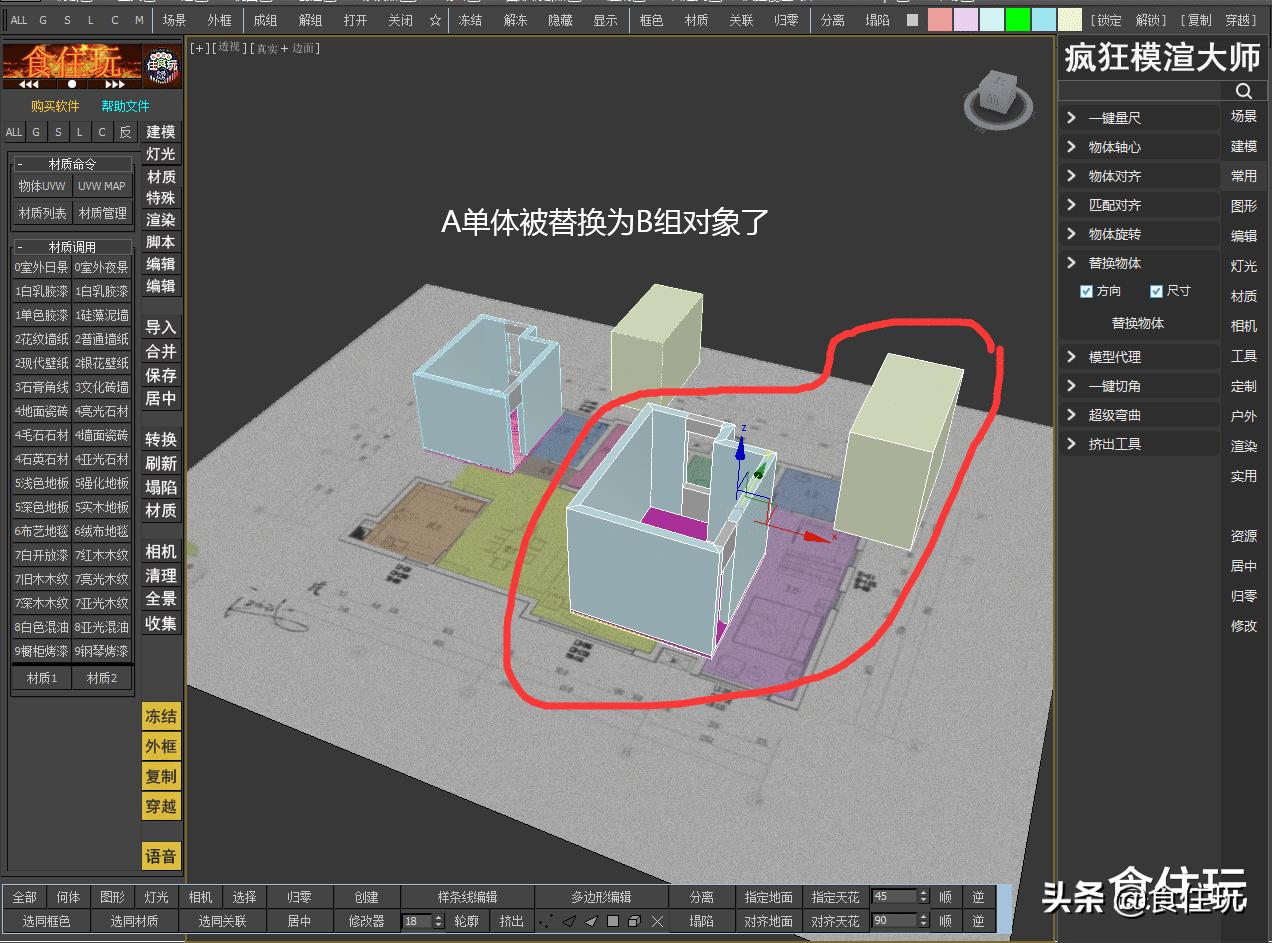
Task: Select the vertex dots icon in polygon edit row
Action: point(545,921)
